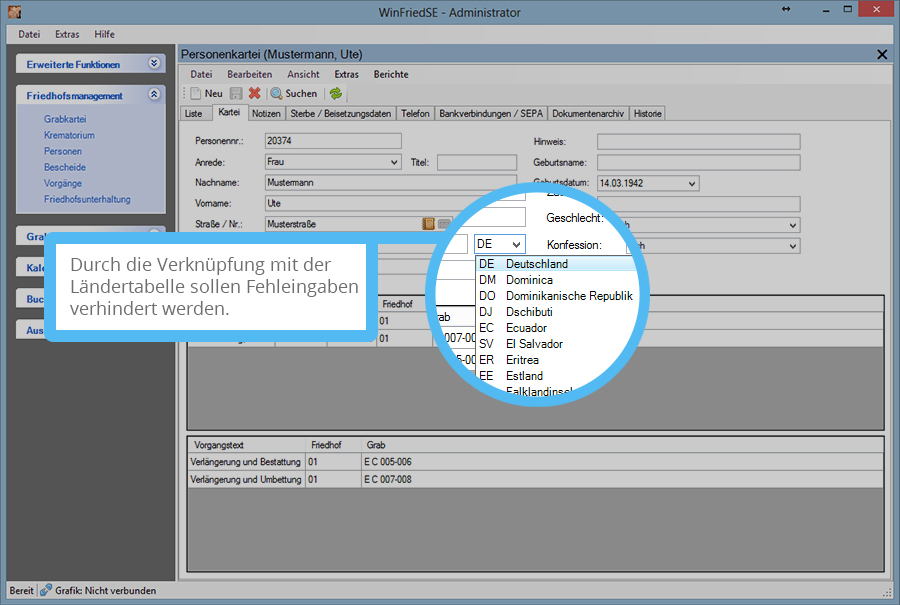Click the save disk icon in toolbar
Image resolution: width=900 pixels, height=605 pixels.
pyautogui.click(x=236, y=93)
